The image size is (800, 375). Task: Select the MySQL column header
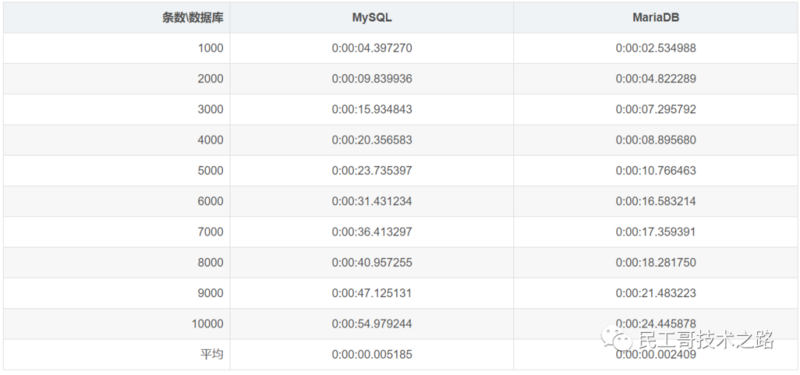click(x=371, y=17)
